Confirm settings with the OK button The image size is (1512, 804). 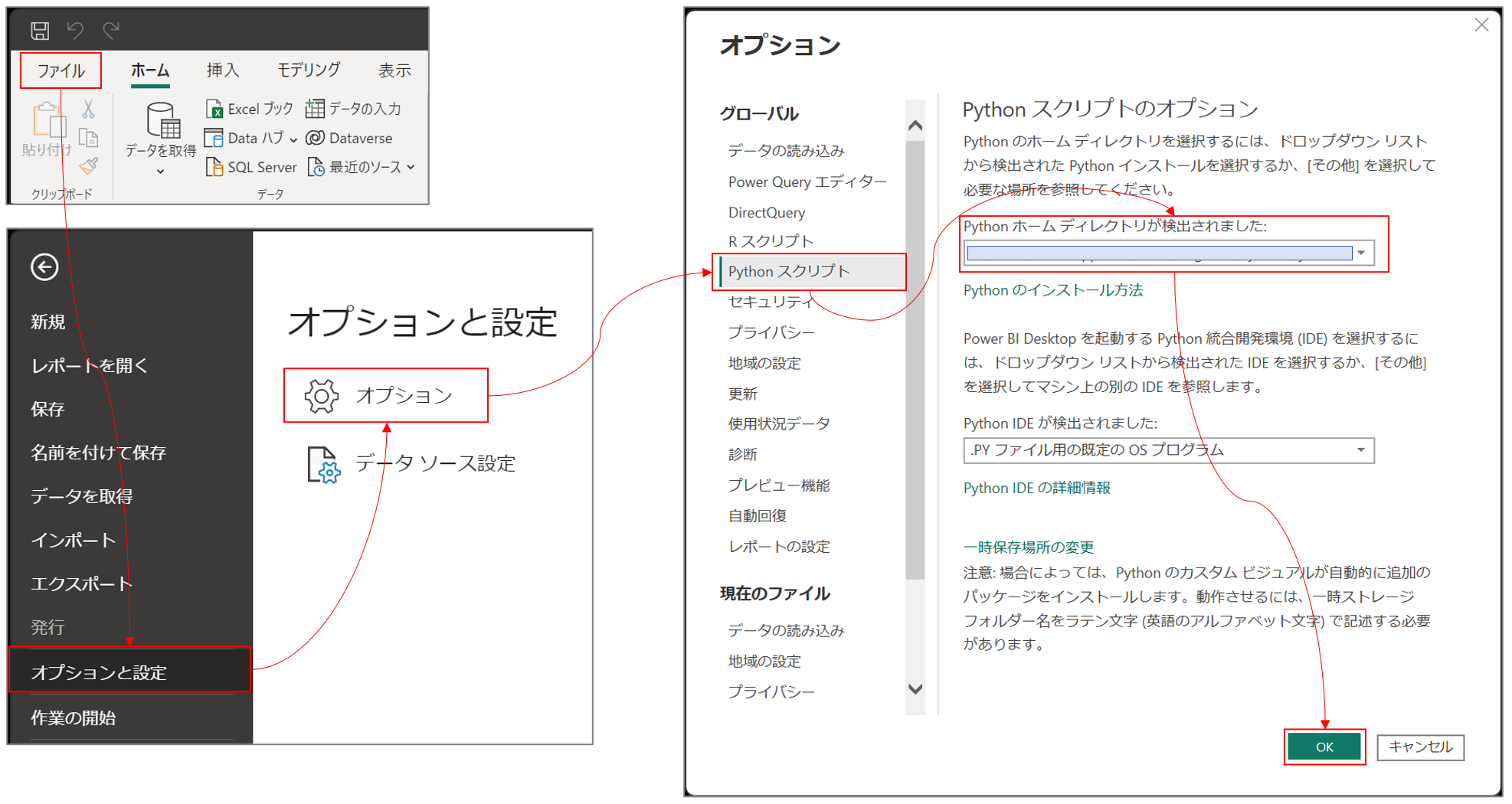tap(1324, 747)
